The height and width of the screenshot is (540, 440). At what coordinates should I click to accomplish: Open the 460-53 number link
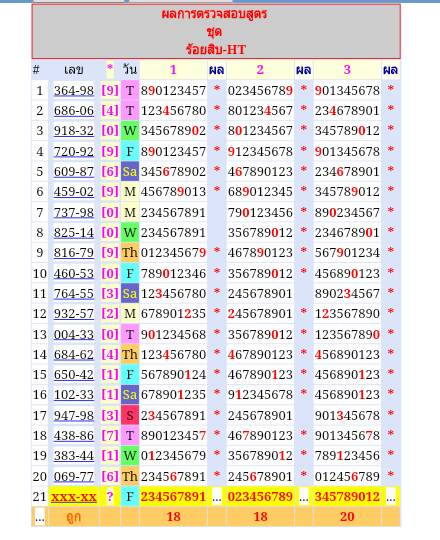coord(74,273)
